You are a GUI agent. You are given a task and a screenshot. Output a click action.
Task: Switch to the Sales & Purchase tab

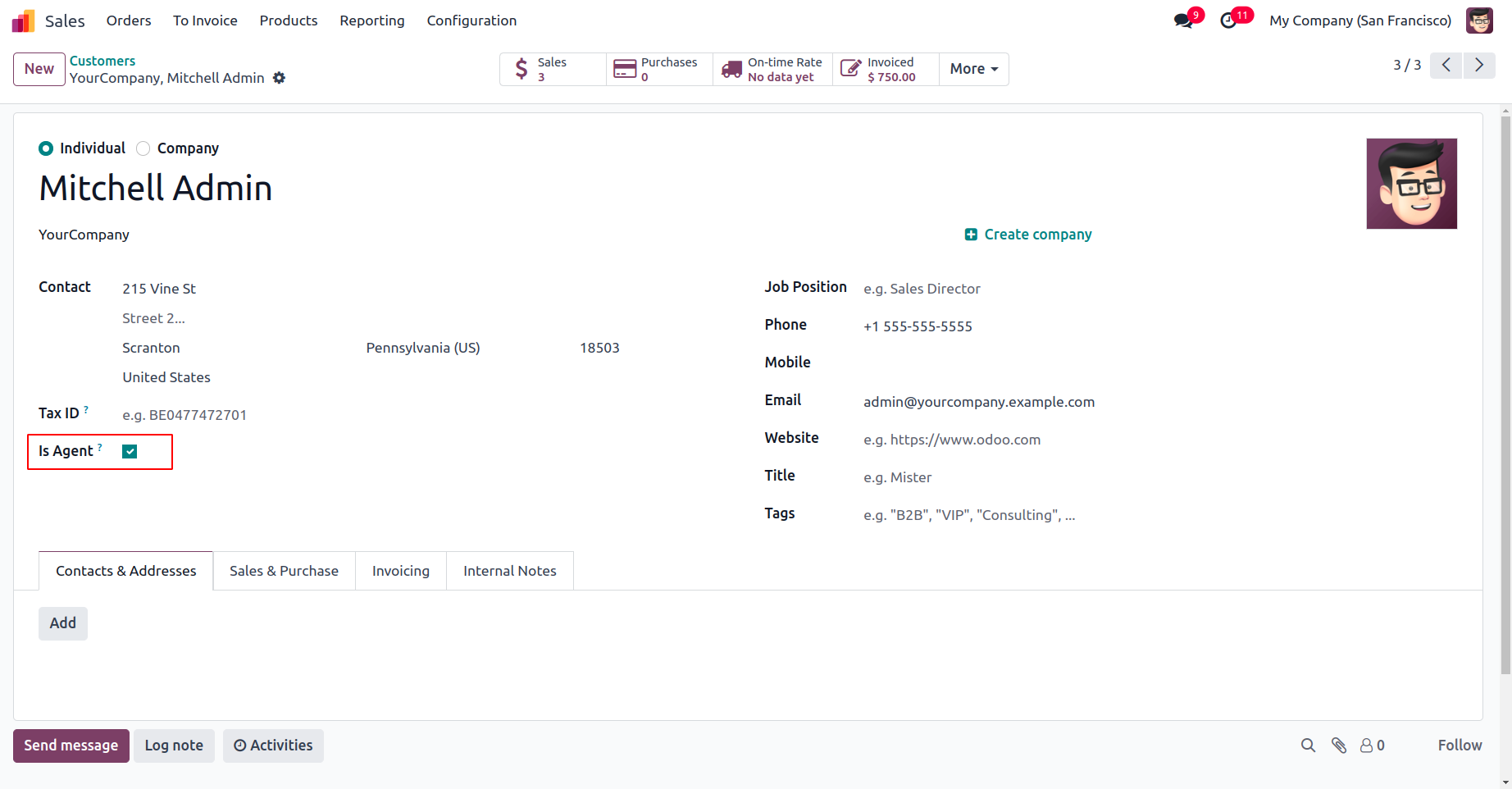284,571
